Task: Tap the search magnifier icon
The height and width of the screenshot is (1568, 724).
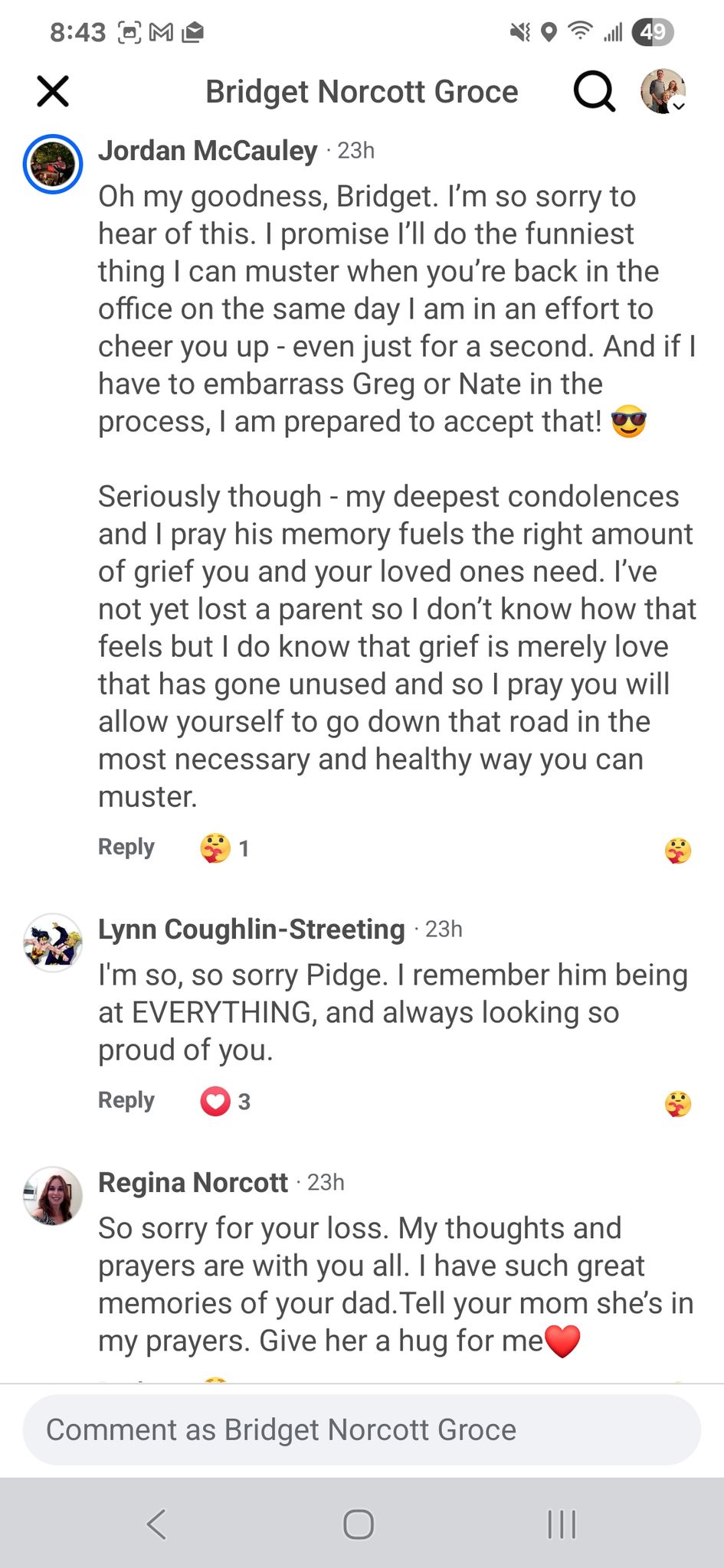Action: tap(594, 92)
